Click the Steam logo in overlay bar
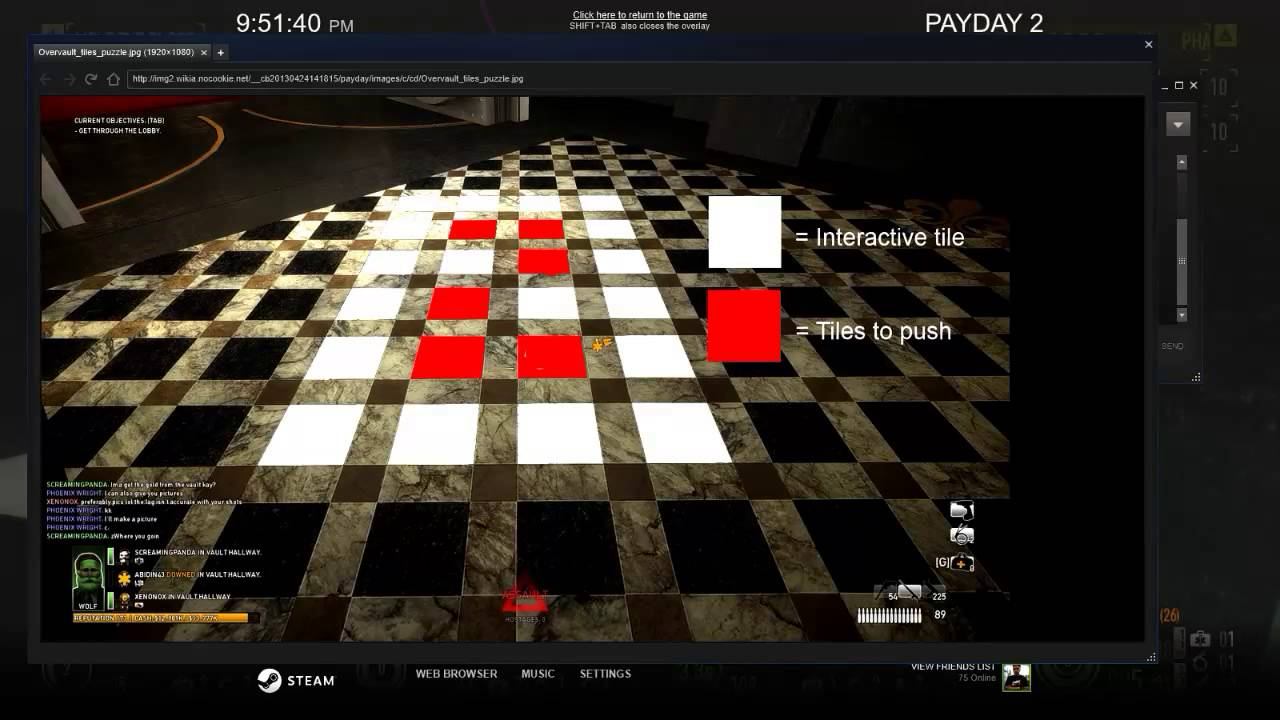Image resolution: width=1280 pixels, height=720 pixels. coord(296,680)
